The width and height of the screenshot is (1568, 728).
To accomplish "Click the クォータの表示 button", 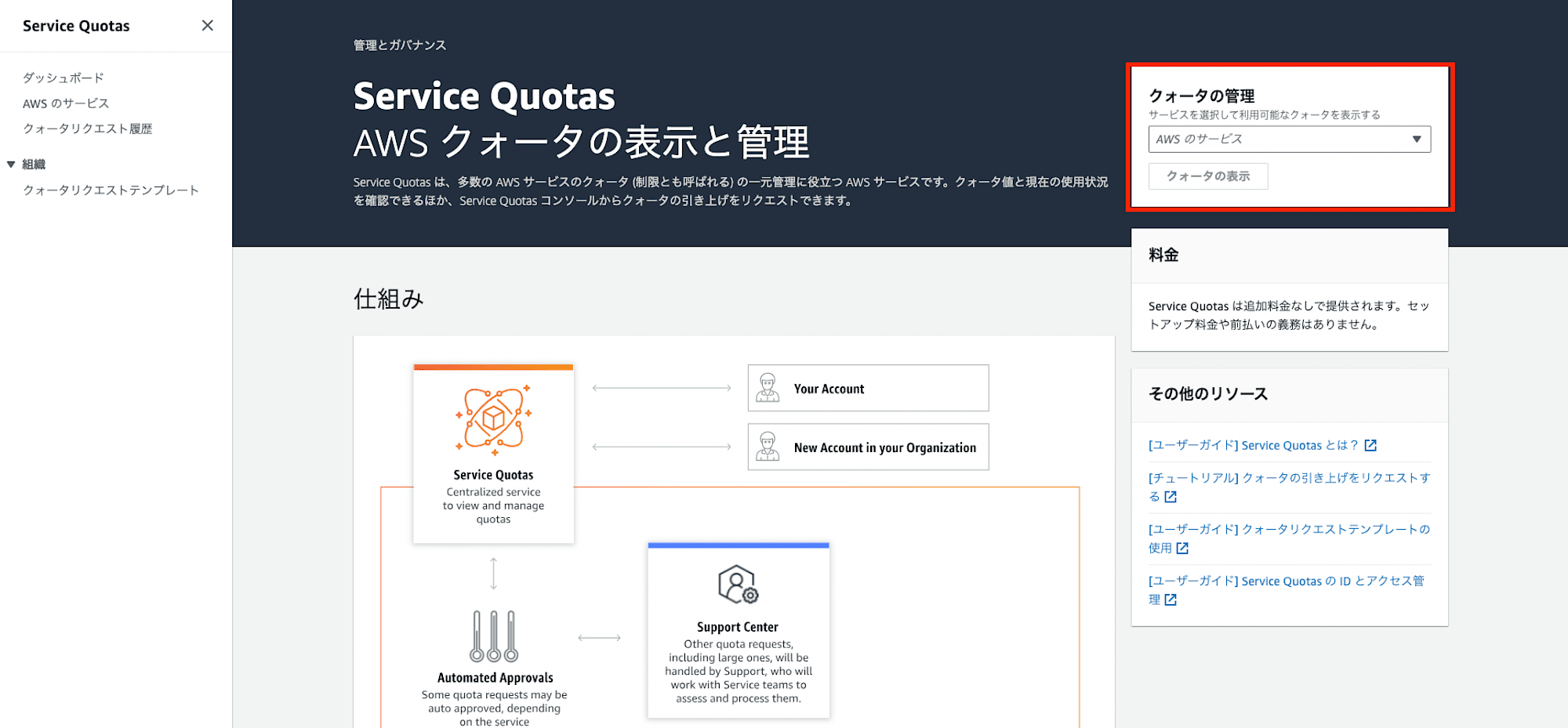I will click(x=1208, y=176).
